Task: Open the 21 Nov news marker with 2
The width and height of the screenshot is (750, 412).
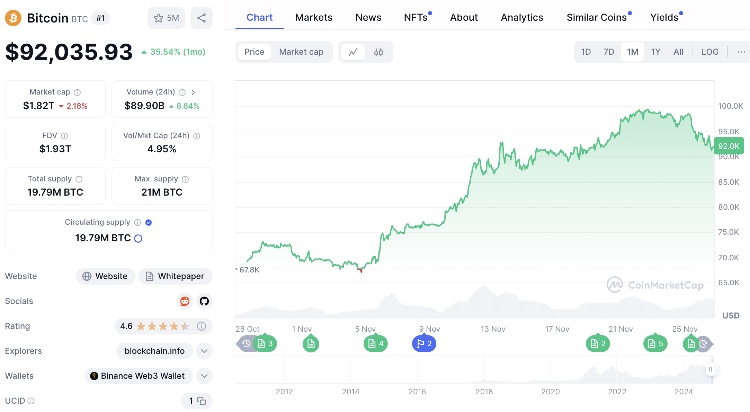Action: click(598, 344)
